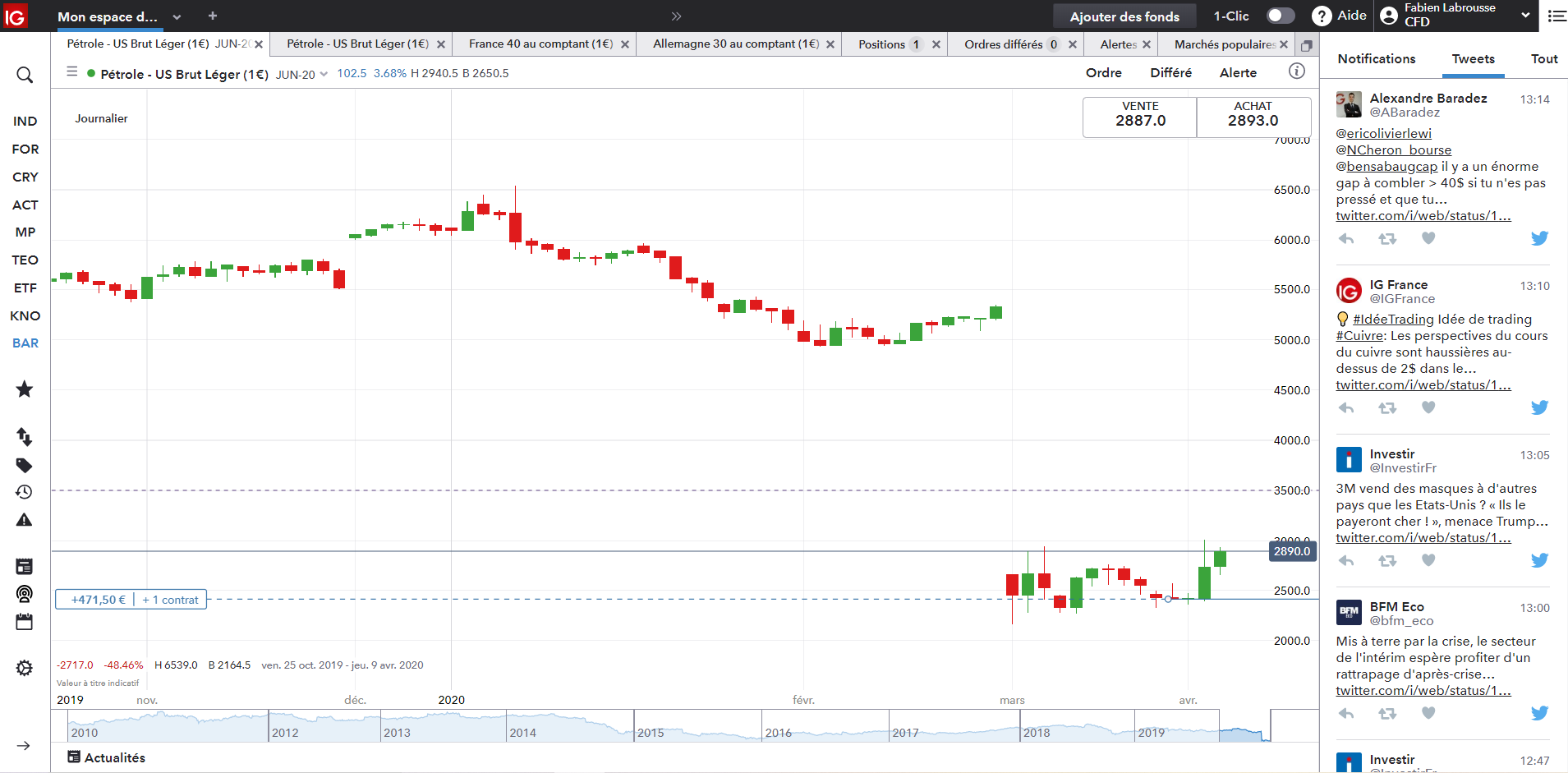
Task: Open the Ordres différés tab
Action: (x=1004, y=44)
